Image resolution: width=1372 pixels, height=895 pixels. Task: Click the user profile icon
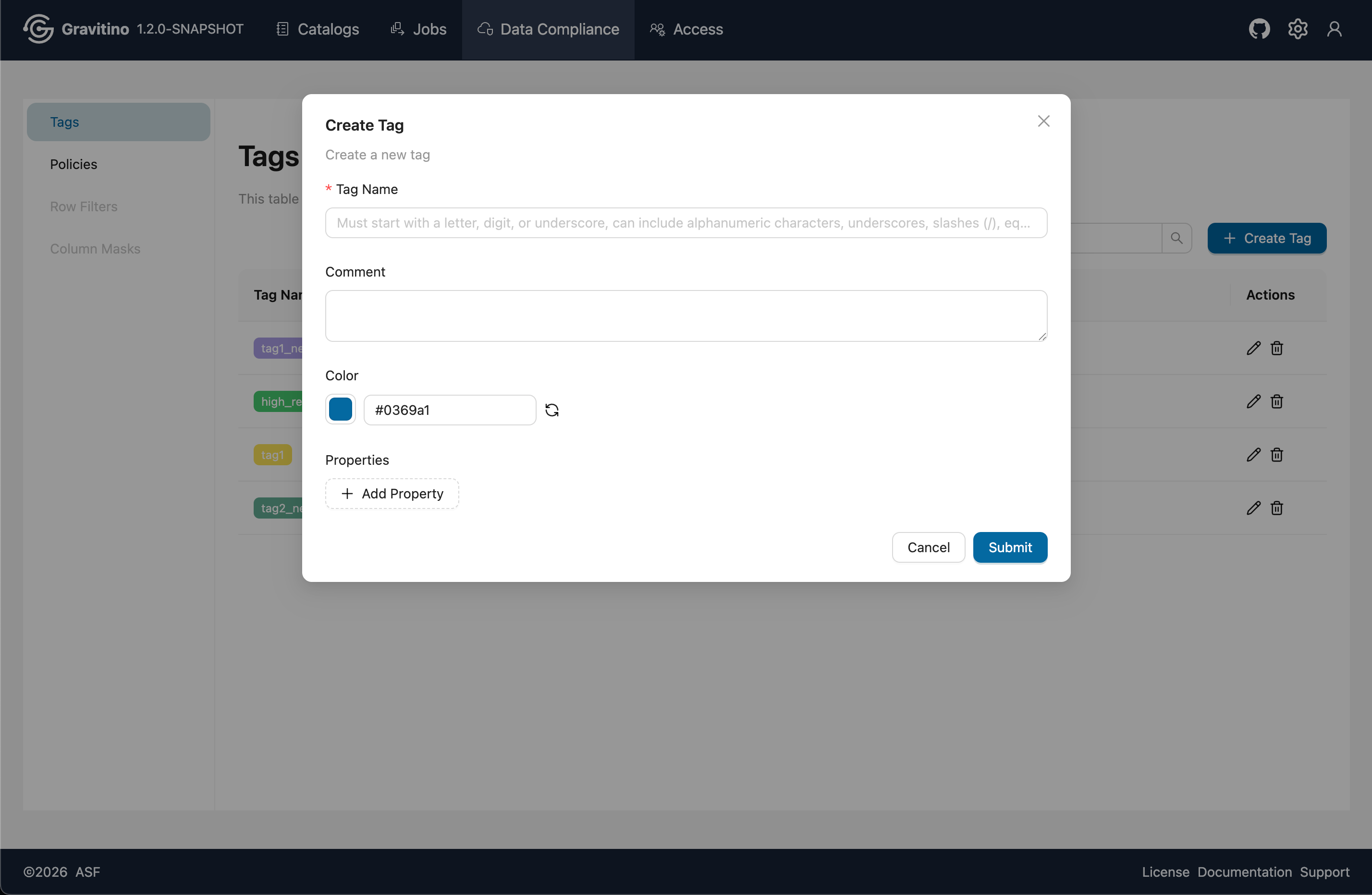coord(1335,29)
